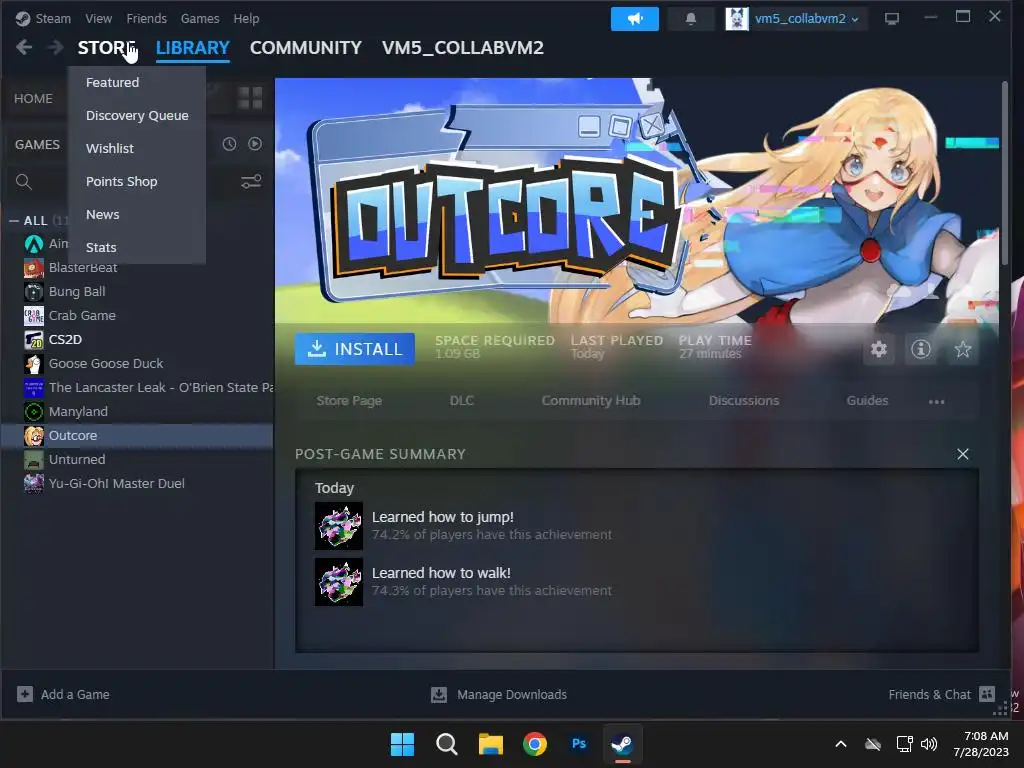Open the Games menu
The width and height of the screenshot is (1024, 768).
point(200,18)
